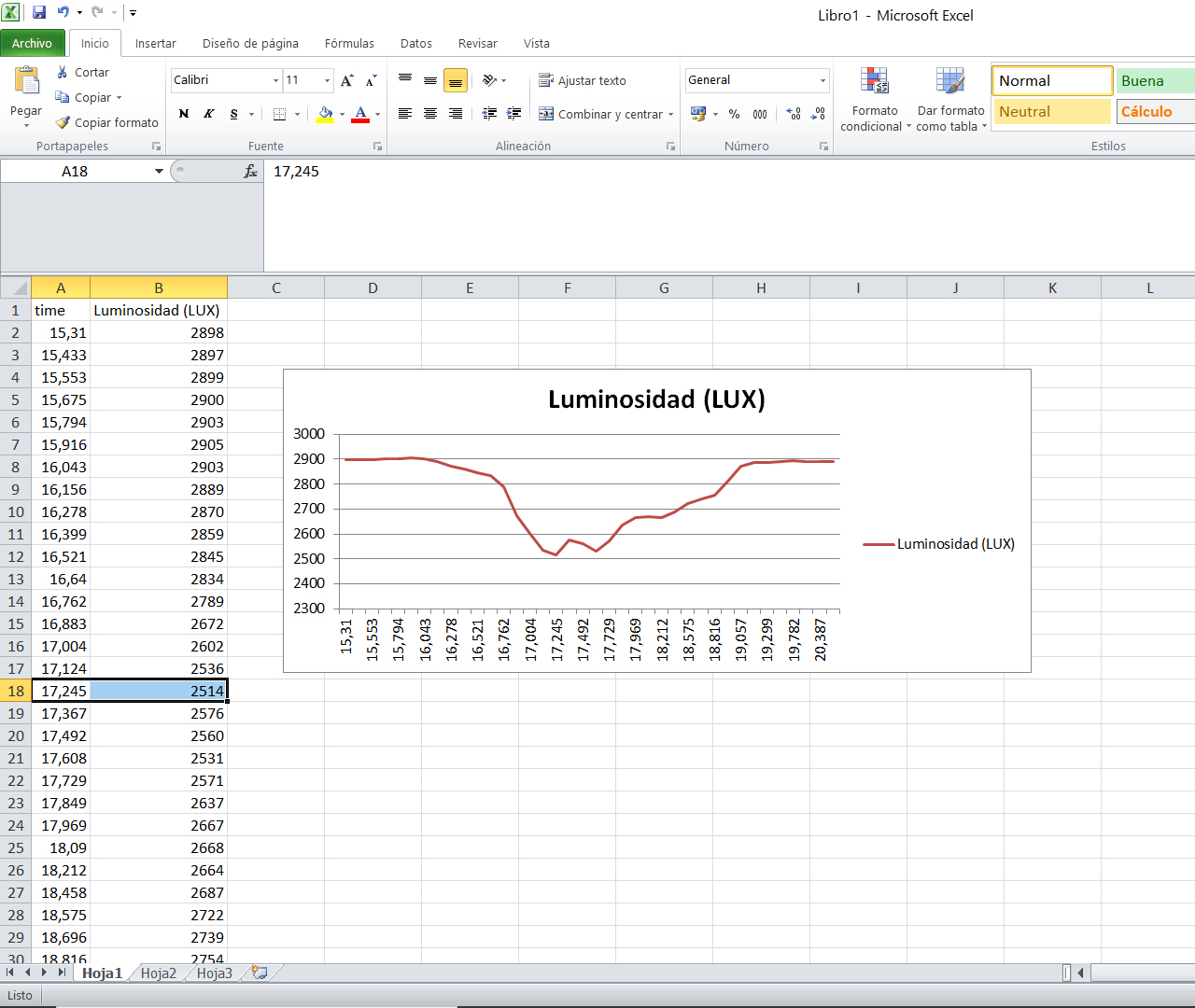Click the Paste (Pegar) clipboard icon
The image size is (1195, 1008).
point(26,82)
